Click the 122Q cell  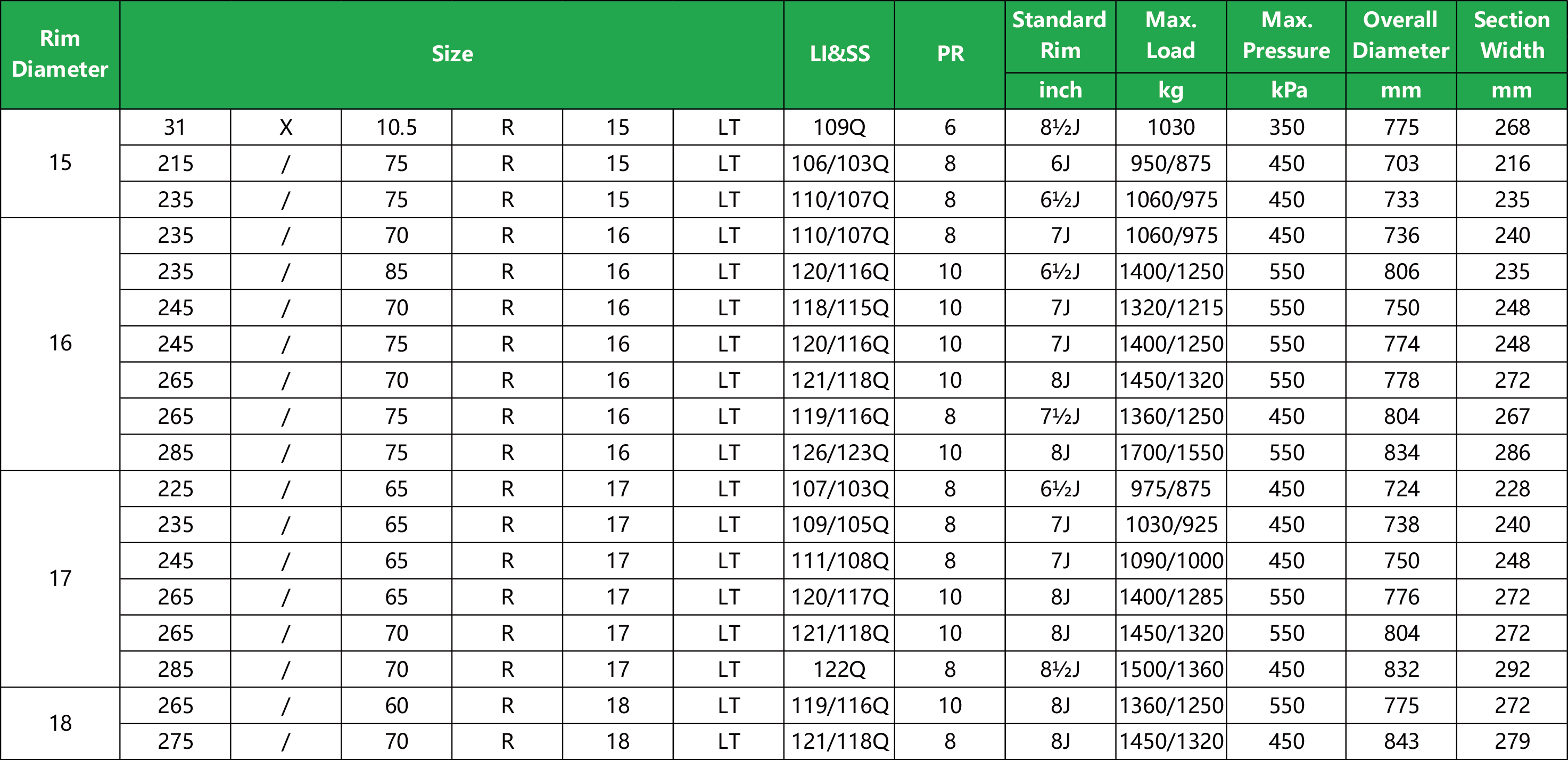tap(839, 669)
